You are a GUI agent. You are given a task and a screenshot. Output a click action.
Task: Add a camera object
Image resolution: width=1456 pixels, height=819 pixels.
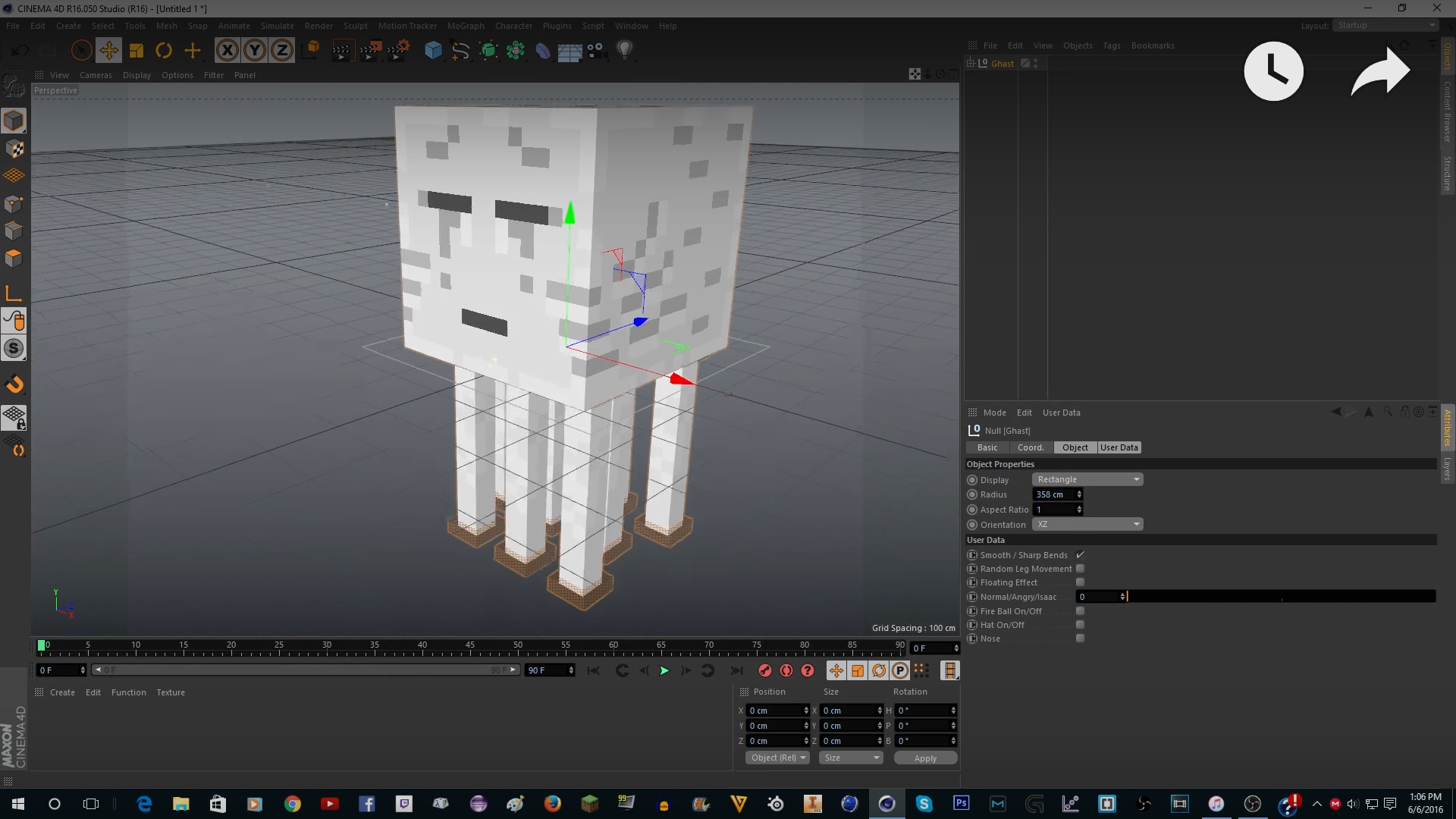coord(597,51)
